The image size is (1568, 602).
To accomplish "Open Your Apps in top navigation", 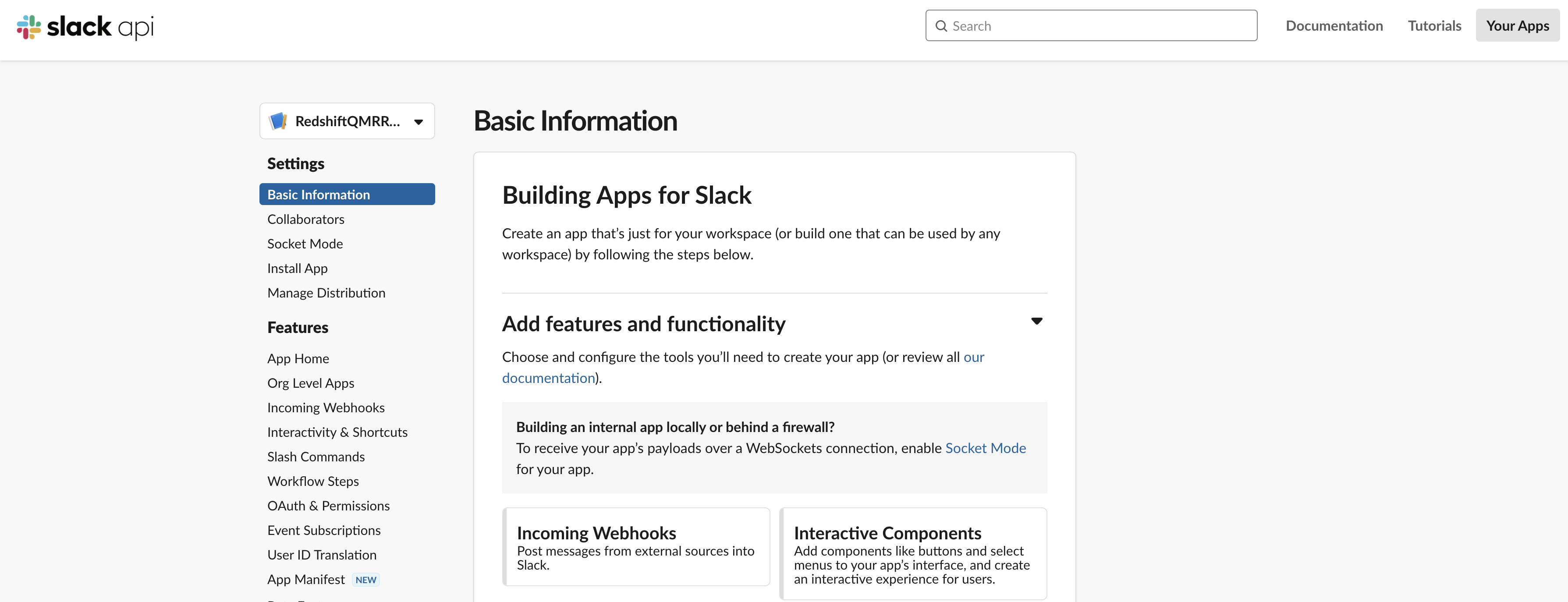I will coord(1517,25).
